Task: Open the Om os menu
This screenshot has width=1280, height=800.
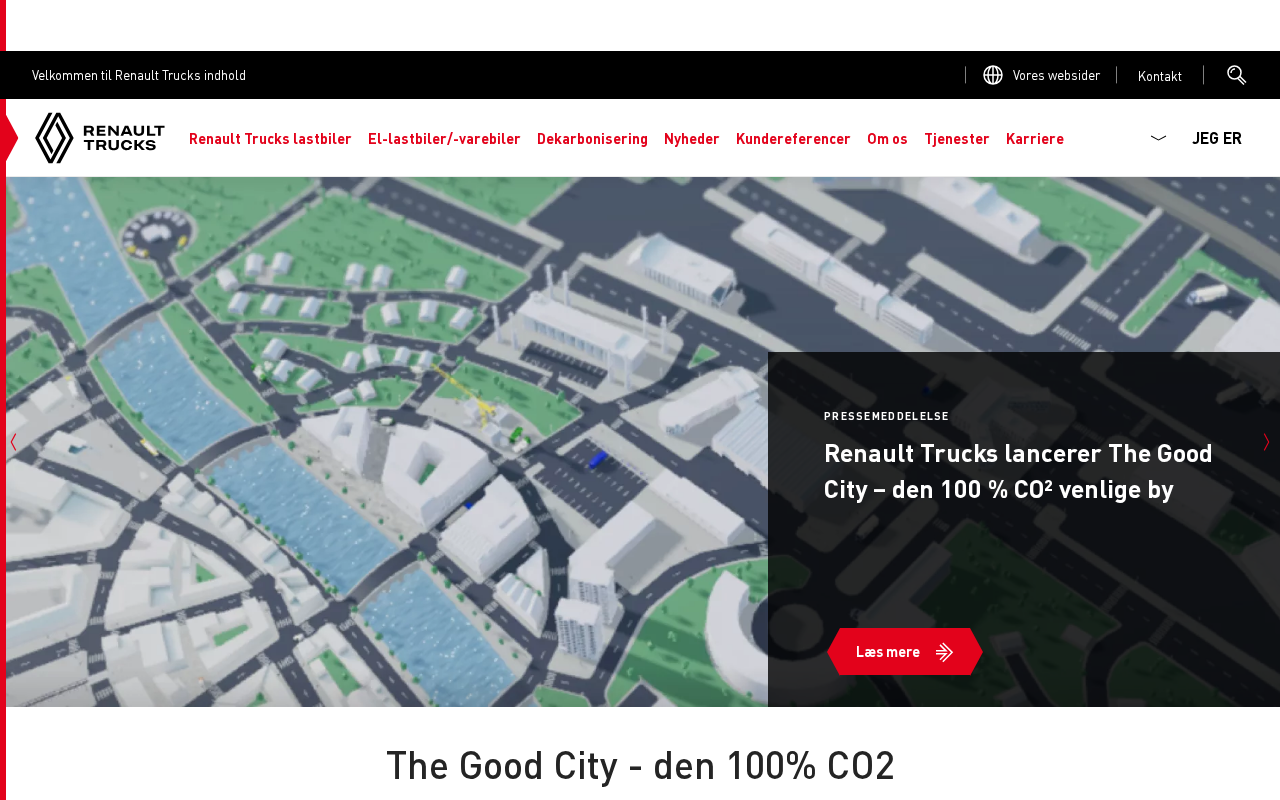Action: pyautogui.click(x=887, y=139)
